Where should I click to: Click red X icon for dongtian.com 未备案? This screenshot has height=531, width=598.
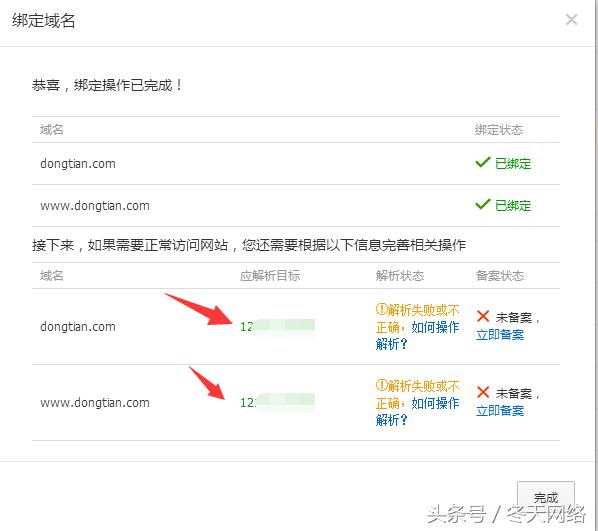pos(483,316)
